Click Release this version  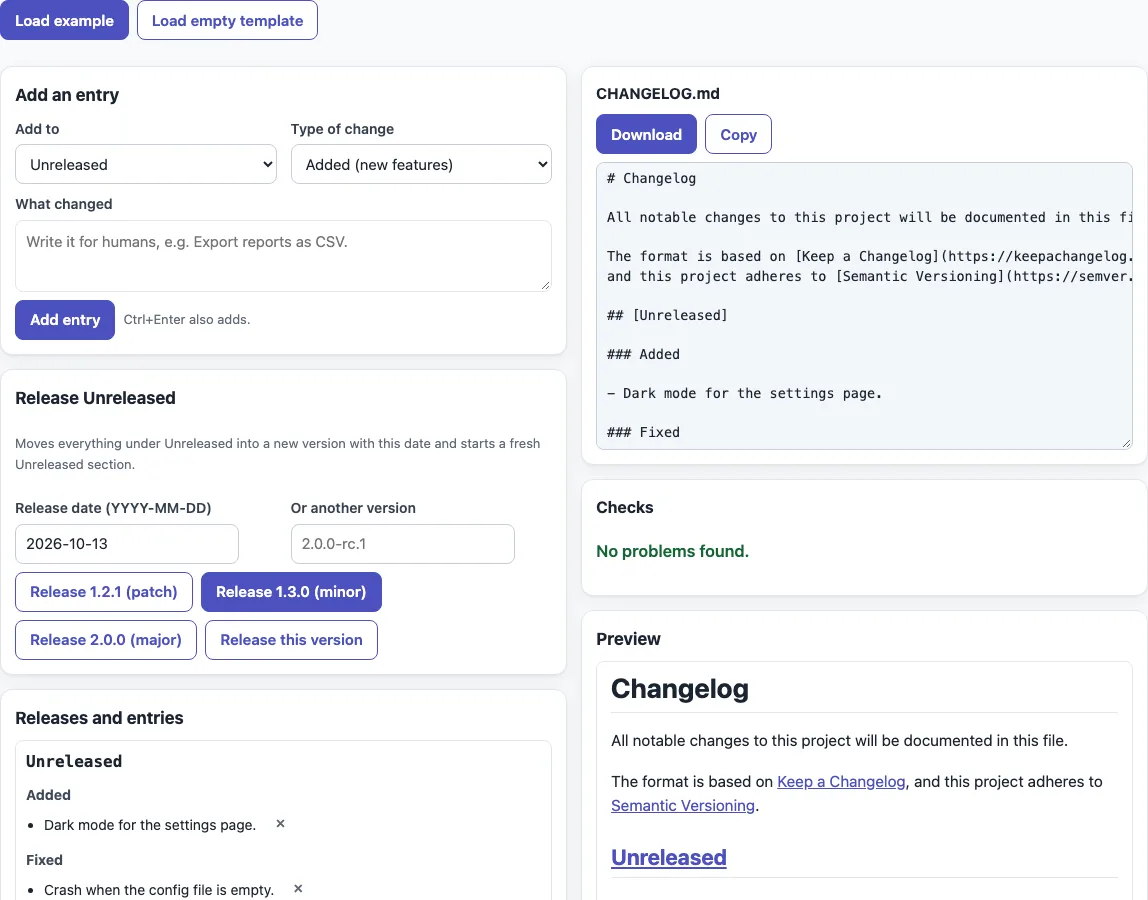(x=291, y=640)
